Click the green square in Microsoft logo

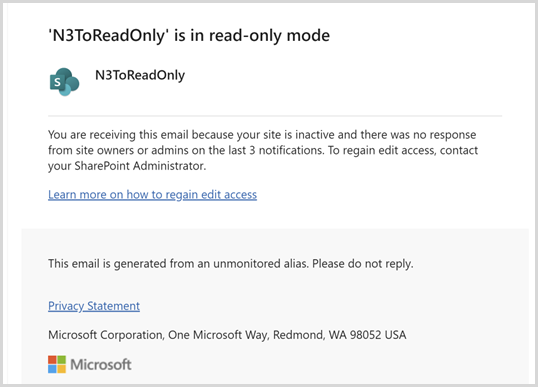click(61, 360)
